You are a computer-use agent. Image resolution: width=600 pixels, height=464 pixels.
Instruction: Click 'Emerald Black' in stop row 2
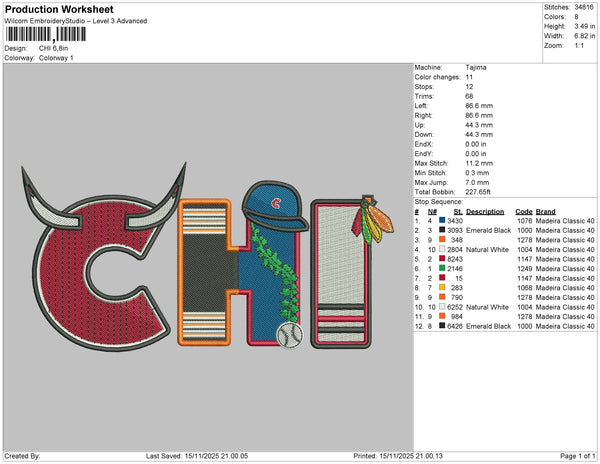click(x=489, y=230)
